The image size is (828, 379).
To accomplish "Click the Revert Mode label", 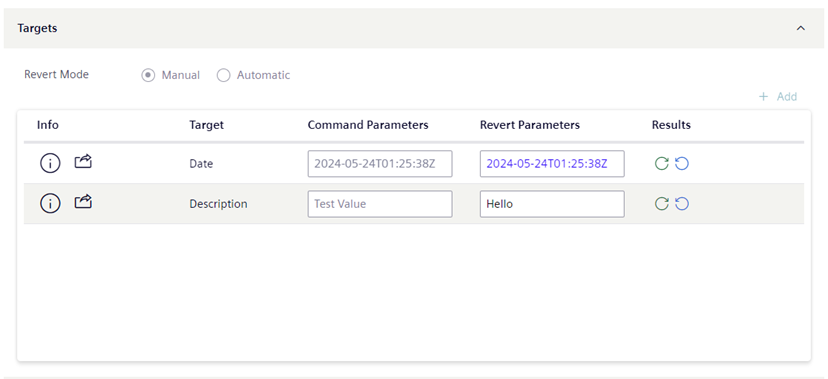I will pyautogui.click(x=57, y=74).
